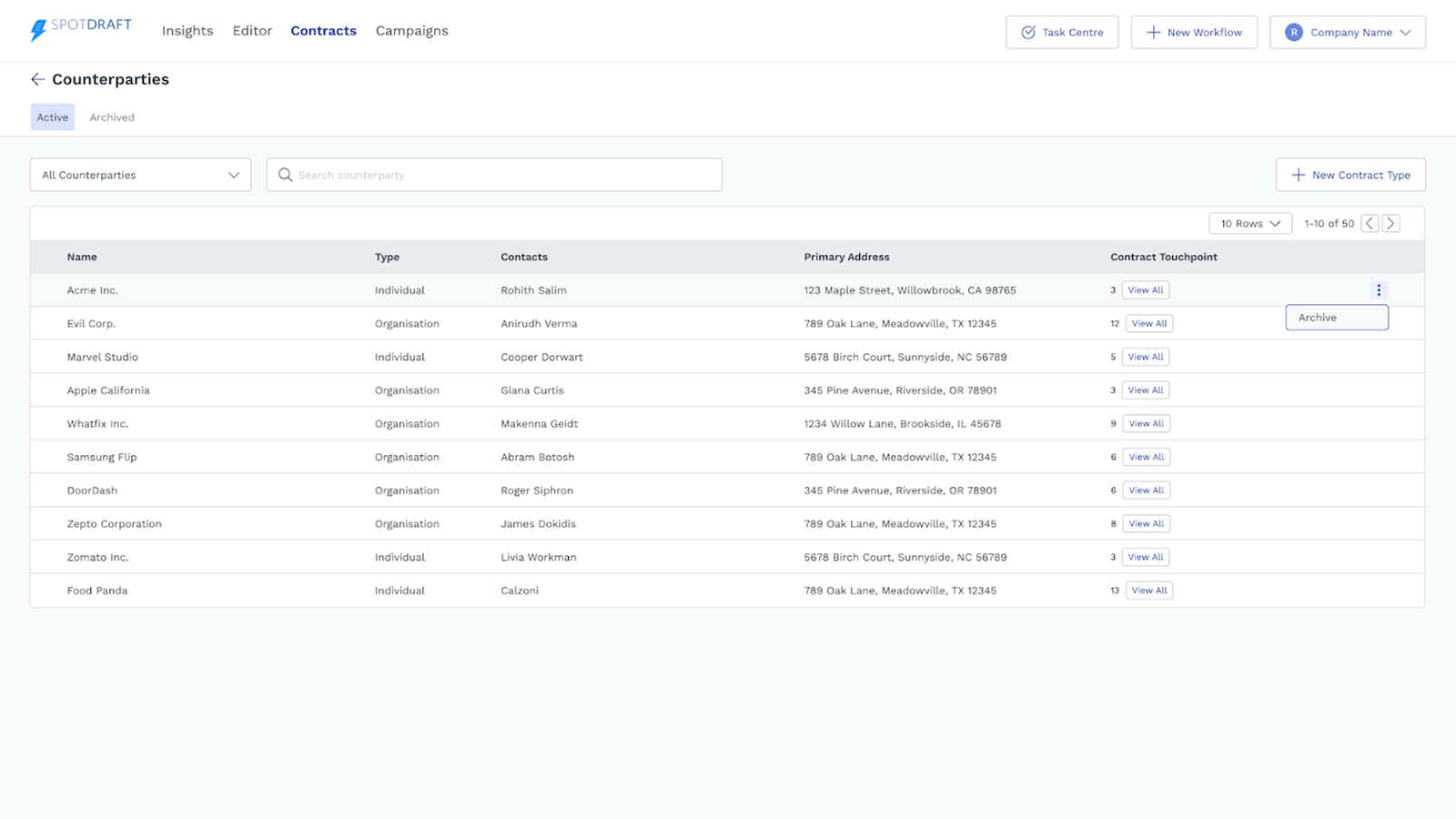View All touchpoints for Apple California

coord(1146,390)
